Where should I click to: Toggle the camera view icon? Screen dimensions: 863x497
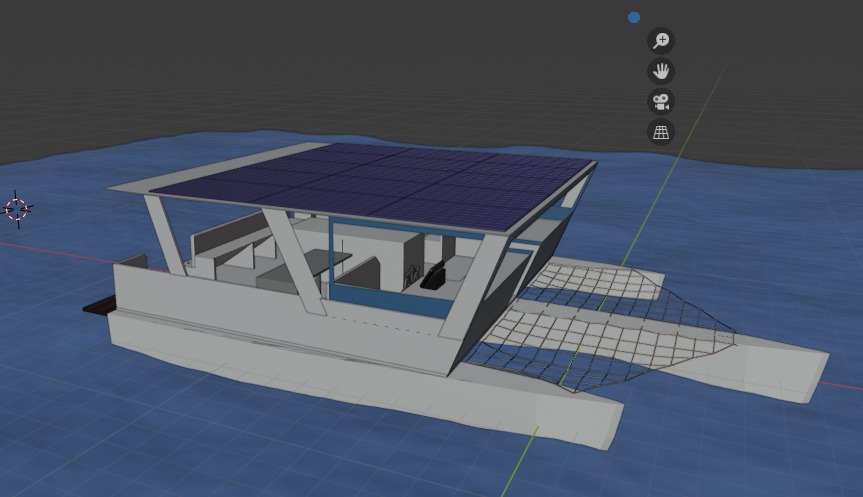pos(660,102)
